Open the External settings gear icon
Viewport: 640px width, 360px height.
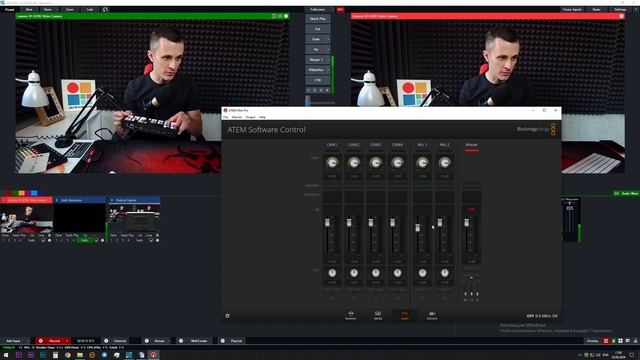[x=106, y=341]
